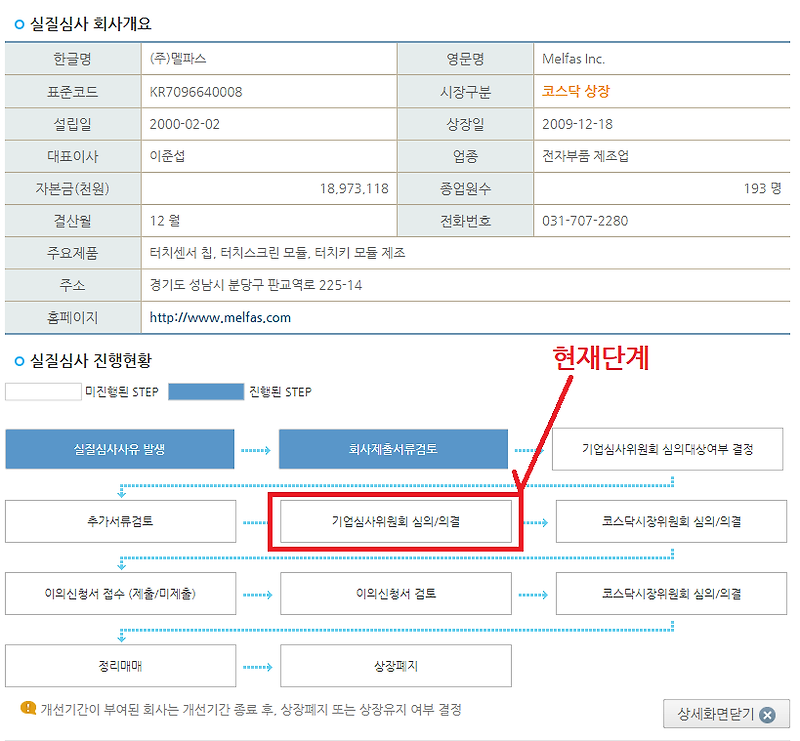
Task: Click the orange notice icon beside 개선기간 text
Action: click(x=28, y=708)
